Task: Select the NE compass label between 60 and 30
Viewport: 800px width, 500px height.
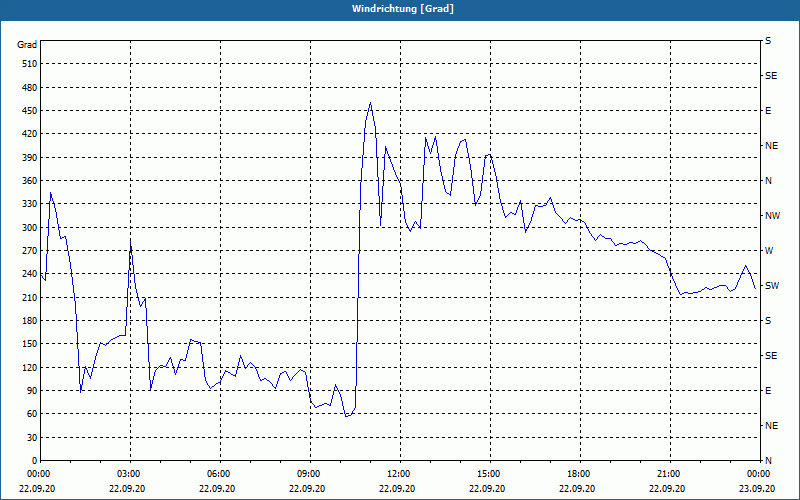Action: click(771, 426)
